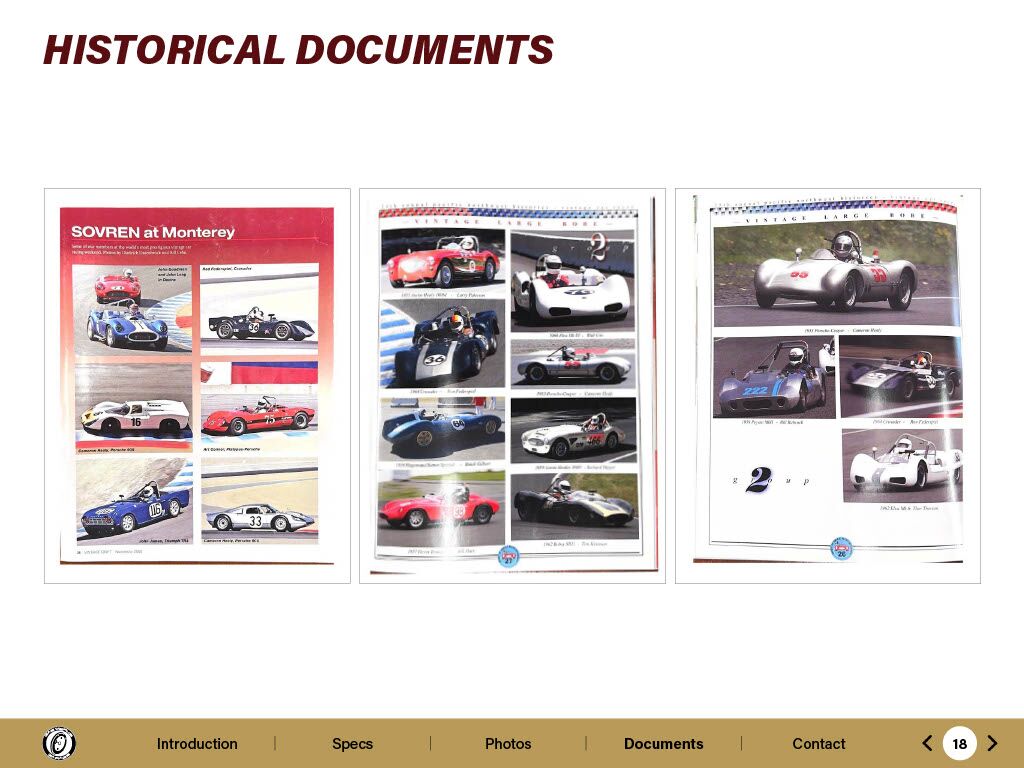Select the Documents navigation item
The height and width of the screenshot is (768, 1024).
pos(663,743)
